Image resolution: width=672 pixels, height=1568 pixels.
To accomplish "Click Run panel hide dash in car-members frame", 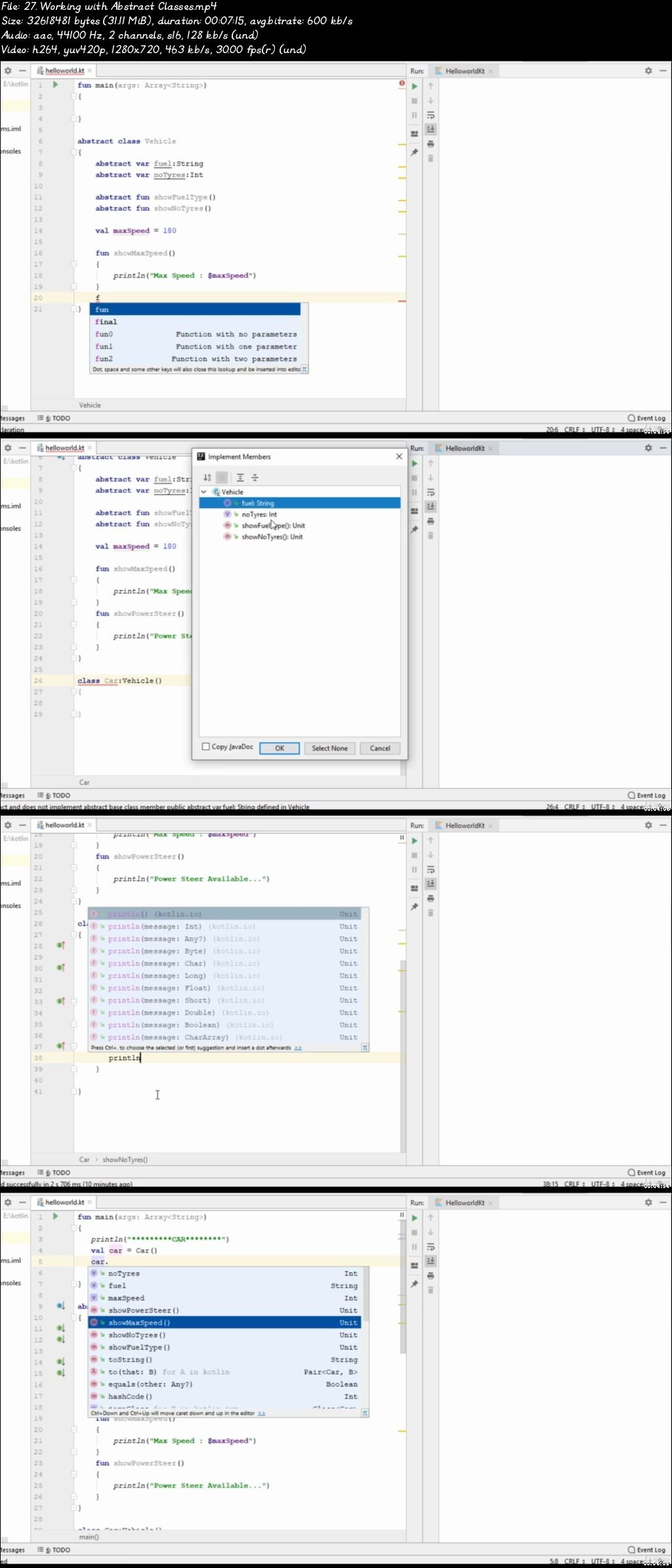I will [x=663, y=1202].
